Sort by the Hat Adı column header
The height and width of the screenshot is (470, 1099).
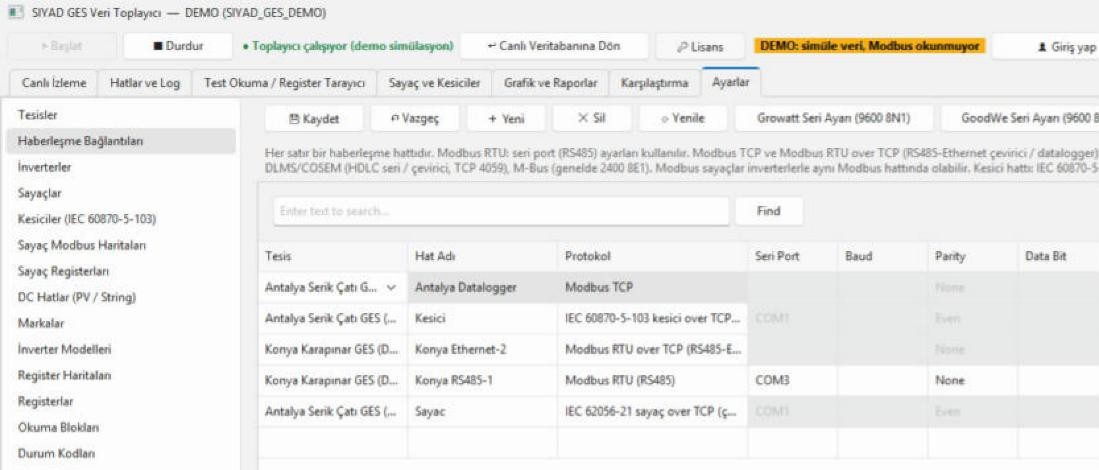[482, 257]
